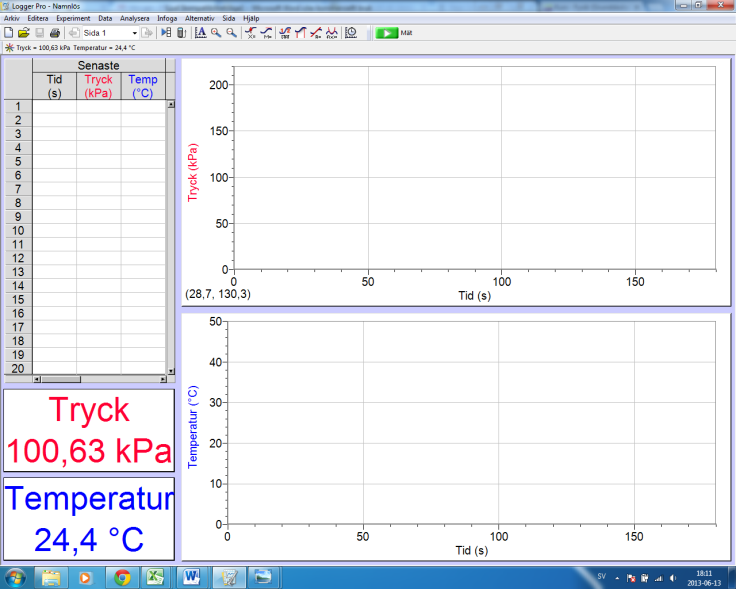Show hidden system tray icons arrow
The height and width of the screenshot is (589, 736).
coord(617,578)
